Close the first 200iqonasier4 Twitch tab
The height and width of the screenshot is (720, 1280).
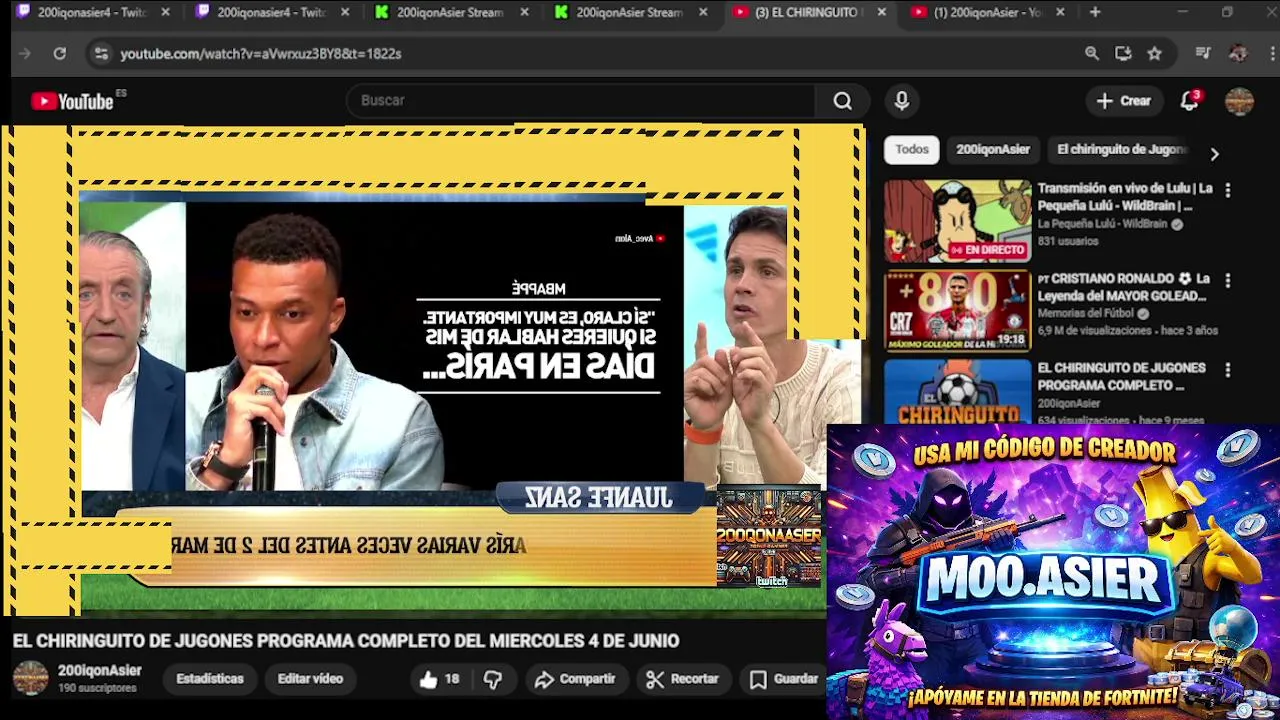tap(165, 12)
